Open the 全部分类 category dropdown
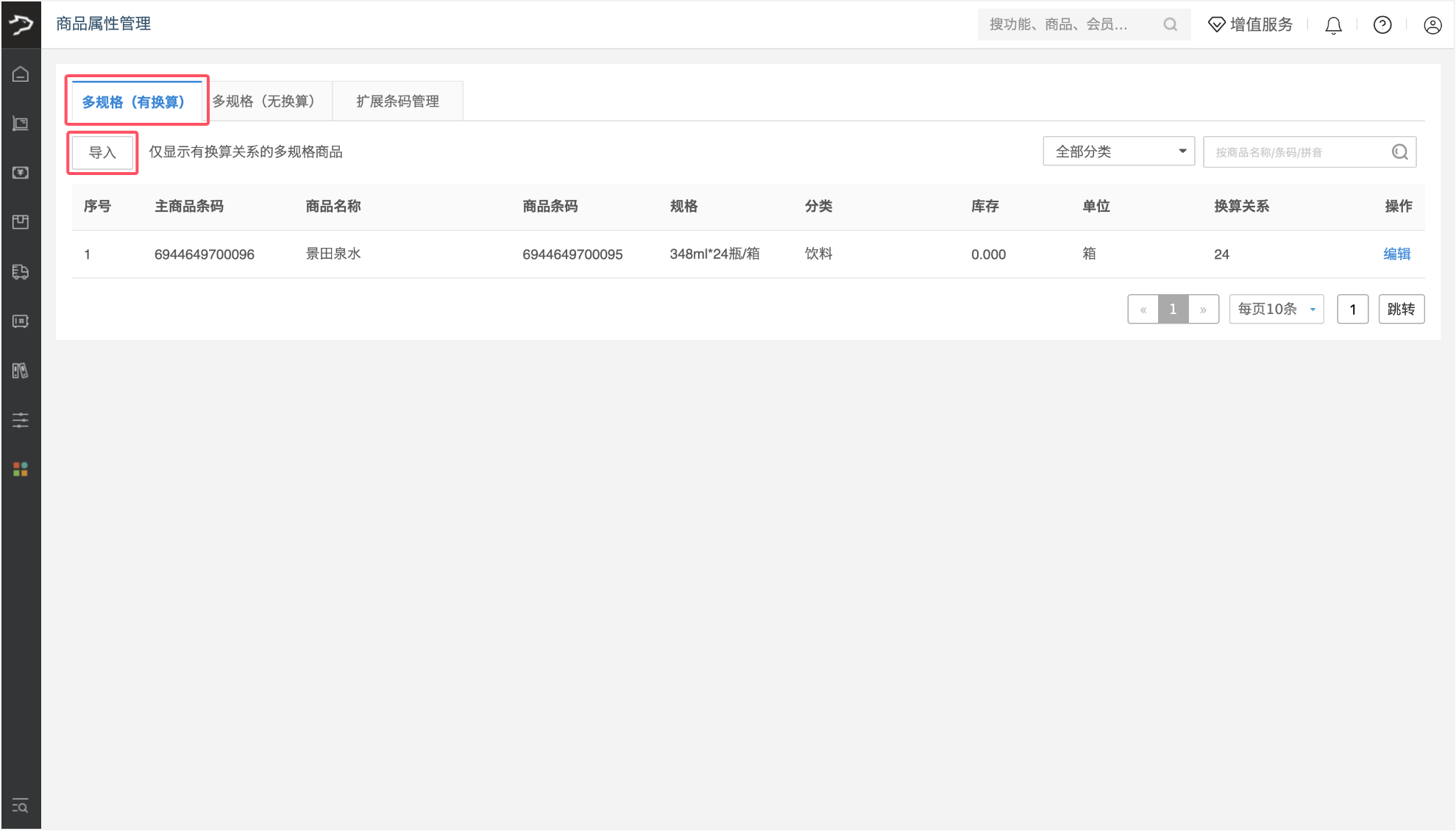Image resolution: width=1456 pixels, height=831 pixels. click(x=1118, y=151)
